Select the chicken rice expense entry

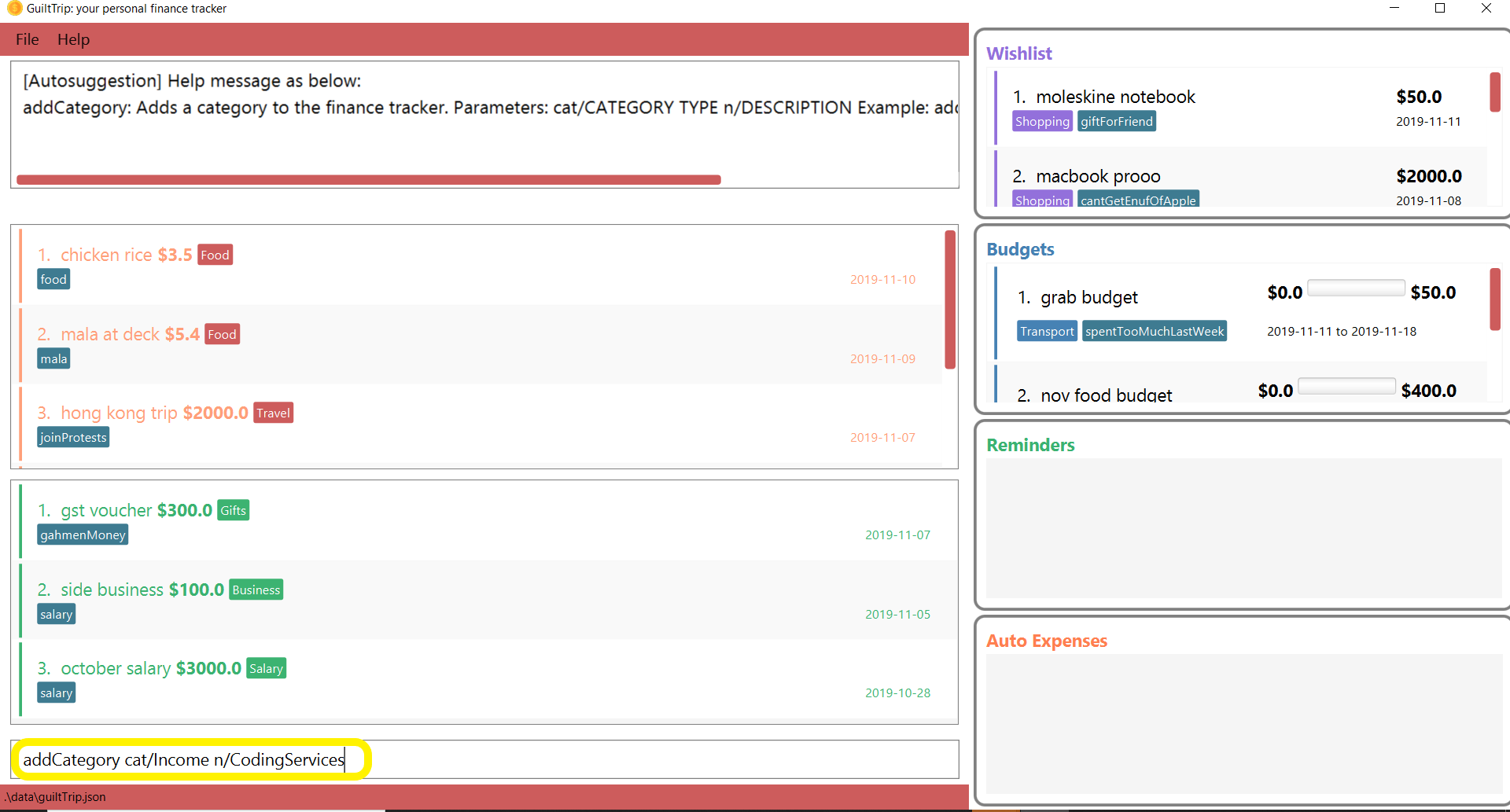click(481, 266)
